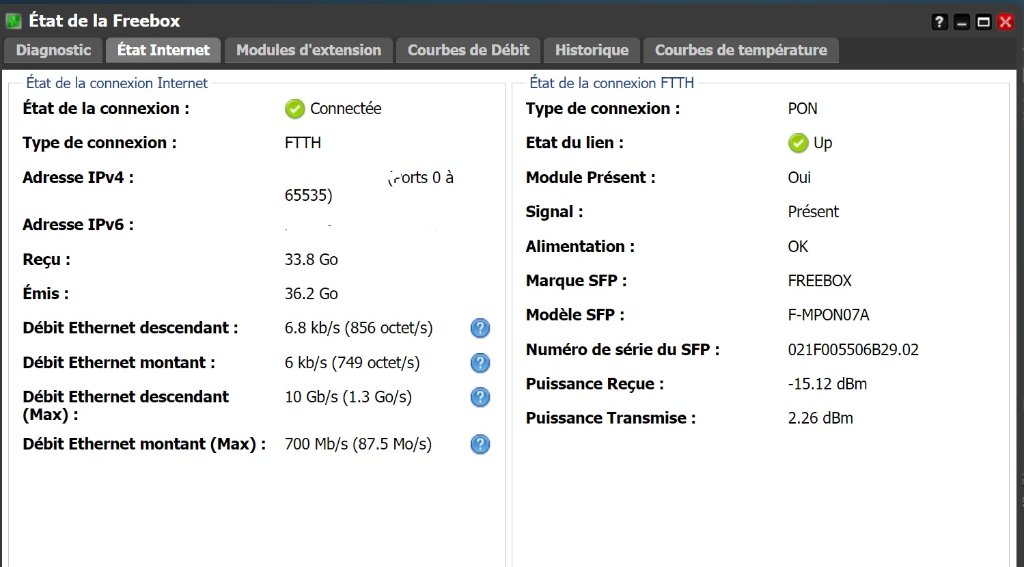Click the green Connectée status checkmark

[x=294, y=109]
